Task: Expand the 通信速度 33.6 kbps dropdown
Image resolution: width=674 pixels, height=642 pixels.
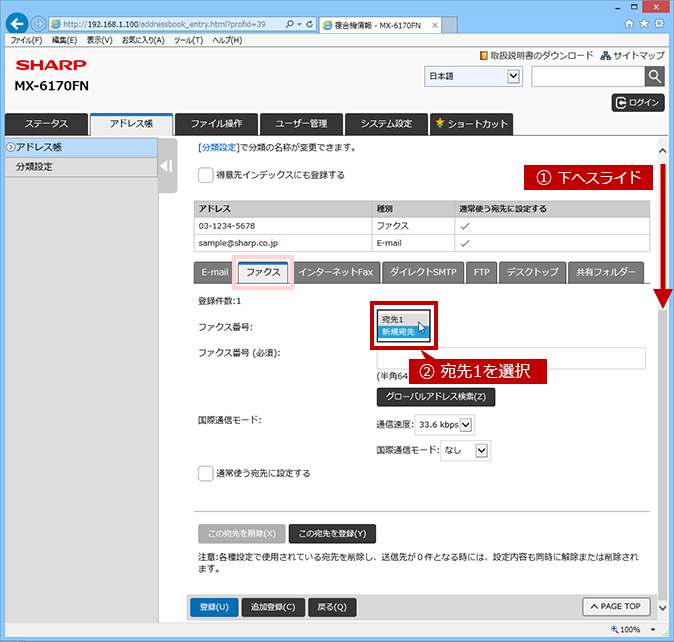Action: pos(445,425)
